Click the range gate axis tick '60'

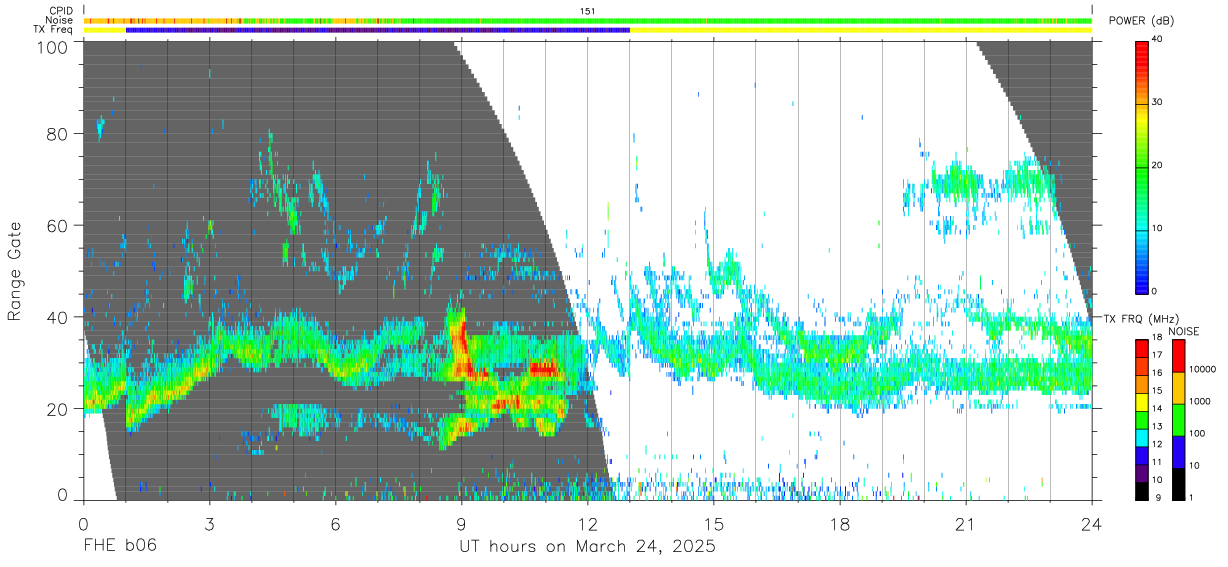pyautogui.click(x=57, y=226)
